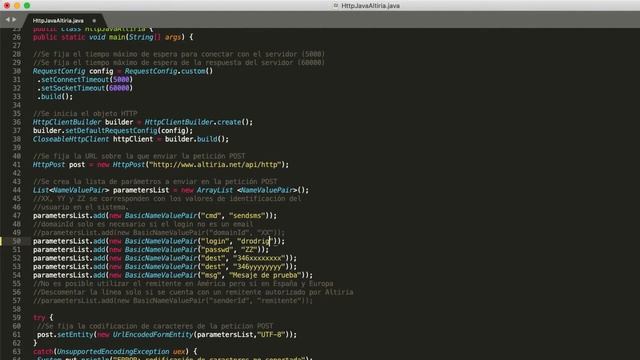
Task: Minimize the window with the yellow button
Action: [17, 5]
